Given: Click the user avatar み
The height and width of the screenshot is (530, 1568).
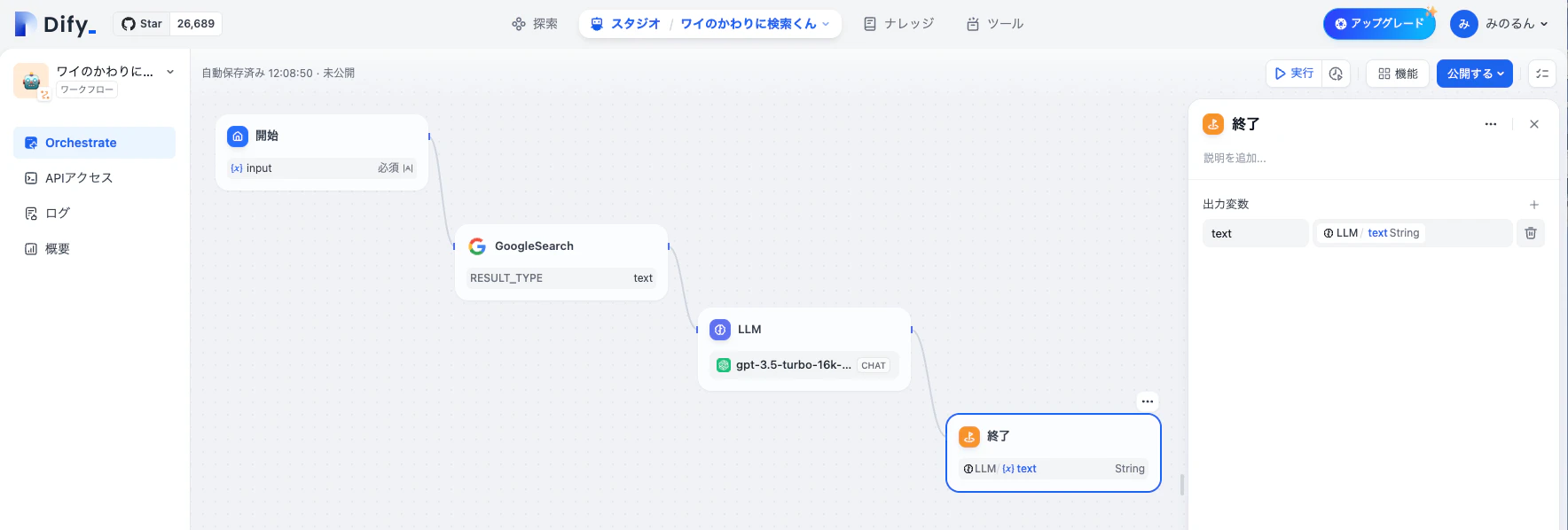Looking at the screenshot, I should [1464, 24].
